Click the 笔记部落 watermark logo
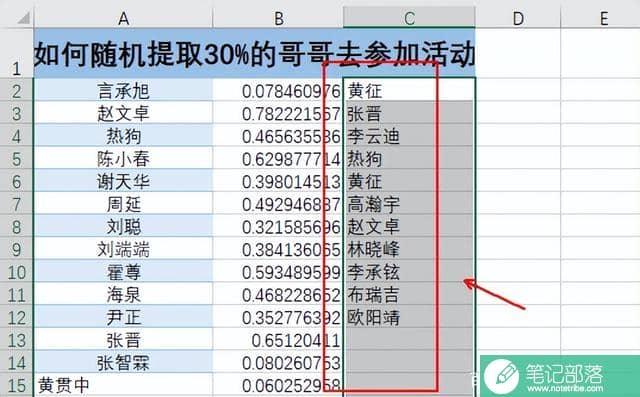Viewport: 640px width, 397px height. tap(560, 376)
